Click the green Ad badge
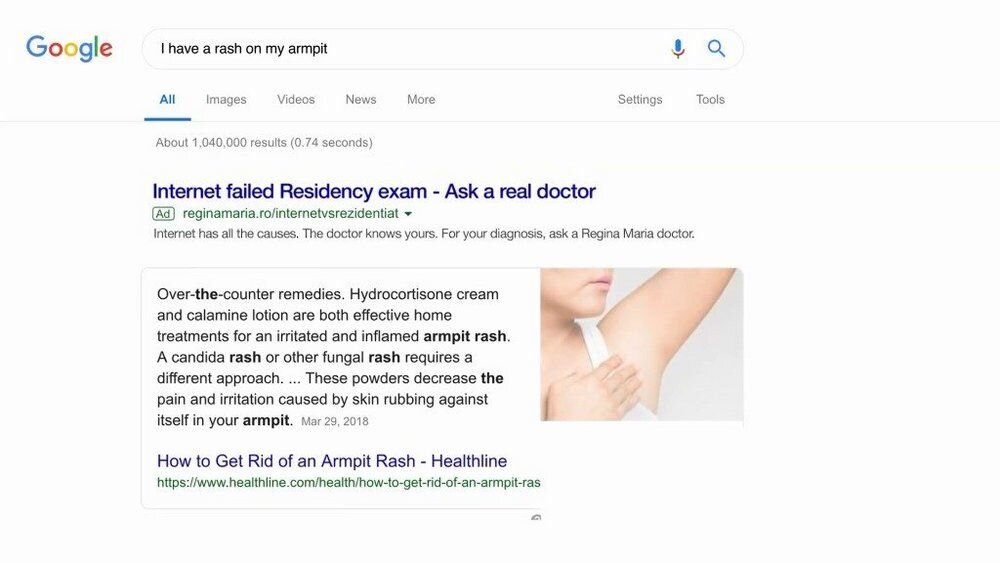Viewport: 1000px width, 563px height. pos(163,214)
